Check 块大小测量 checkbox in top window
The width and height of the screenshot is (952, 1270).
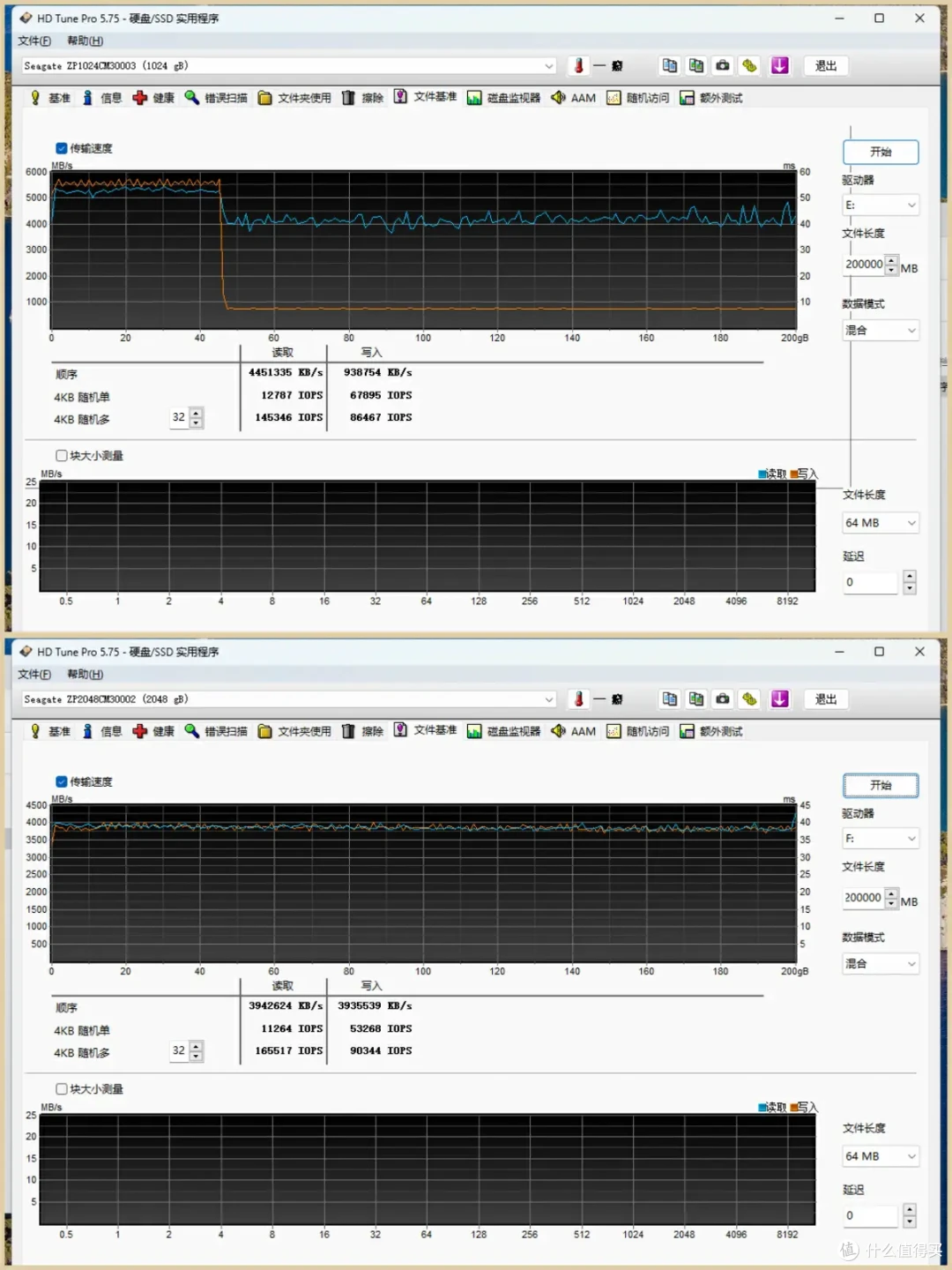[62, 456]
